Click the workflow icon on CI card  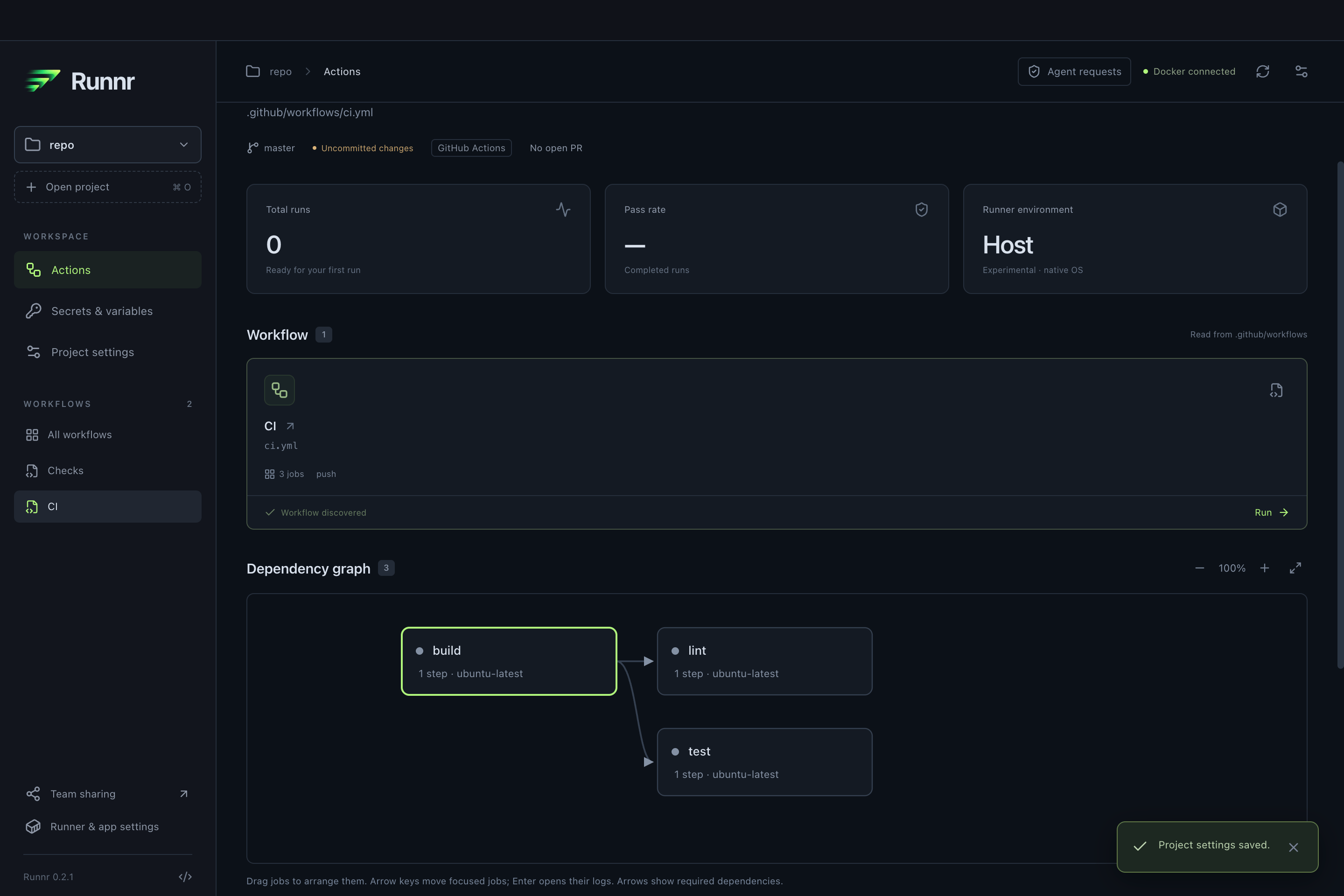(280, 390)
